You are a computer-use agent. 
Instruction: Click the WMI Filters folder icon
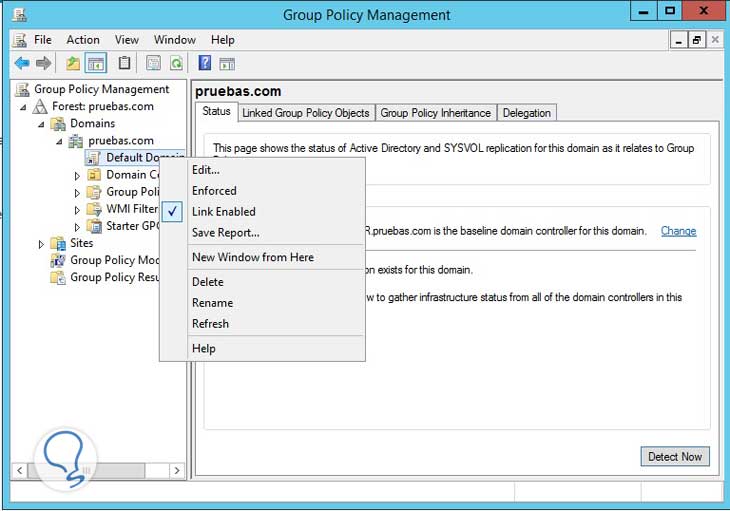(94, 209)
